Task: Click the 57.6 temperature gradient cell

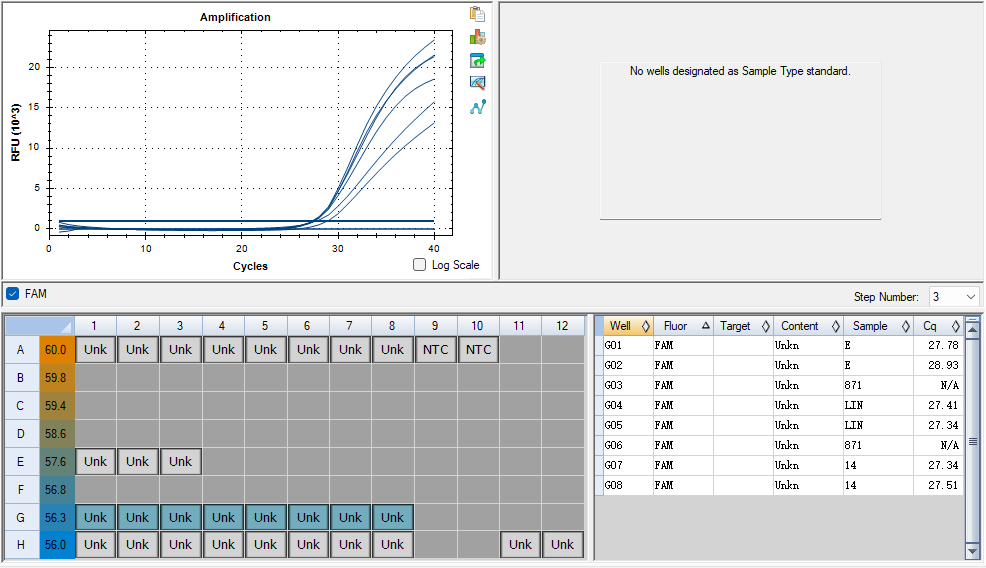Action: 57,462
